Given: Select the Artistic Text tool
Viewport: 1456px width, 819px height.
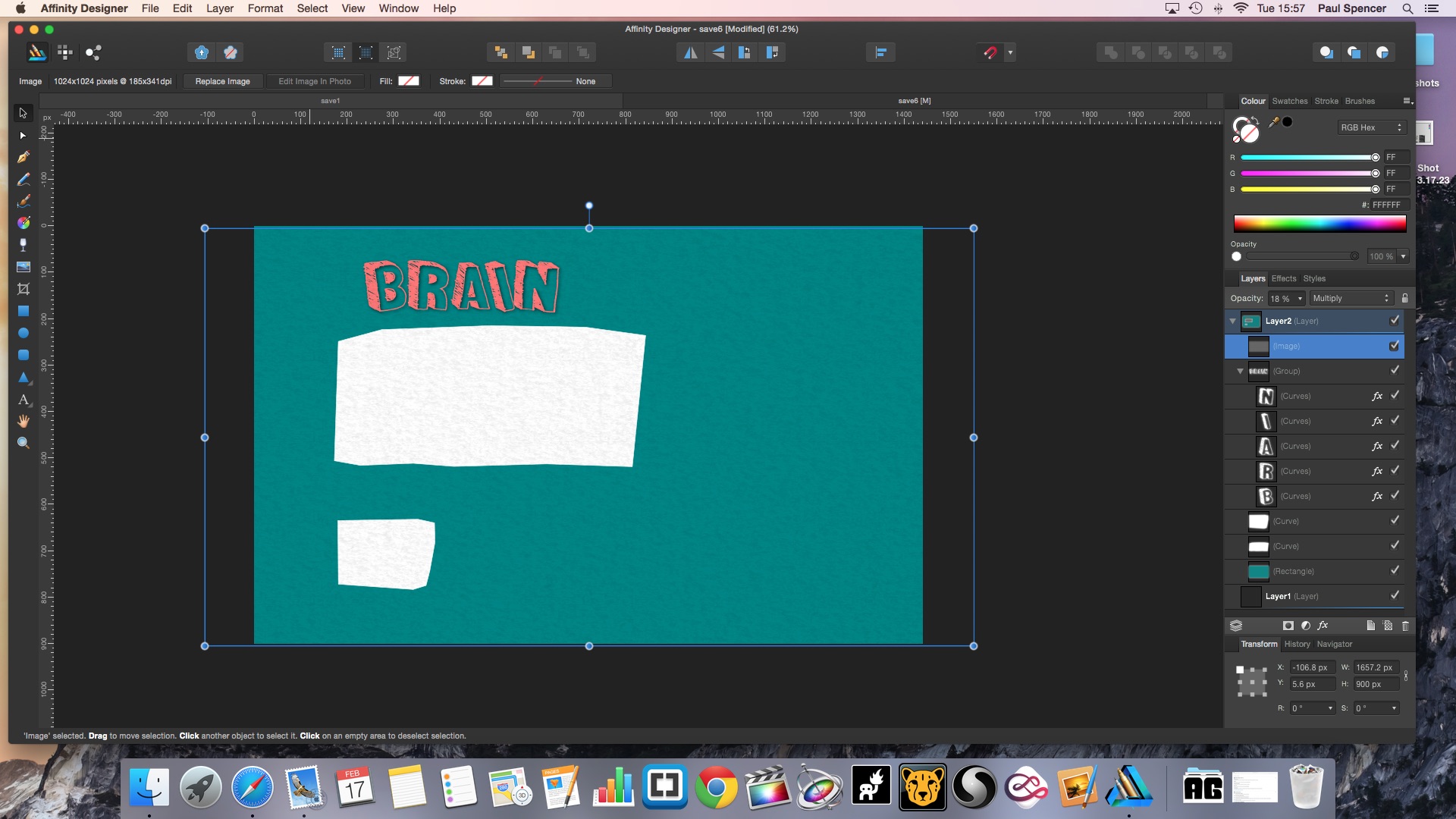Looking at the screenshot, I should tap(24, 400).
